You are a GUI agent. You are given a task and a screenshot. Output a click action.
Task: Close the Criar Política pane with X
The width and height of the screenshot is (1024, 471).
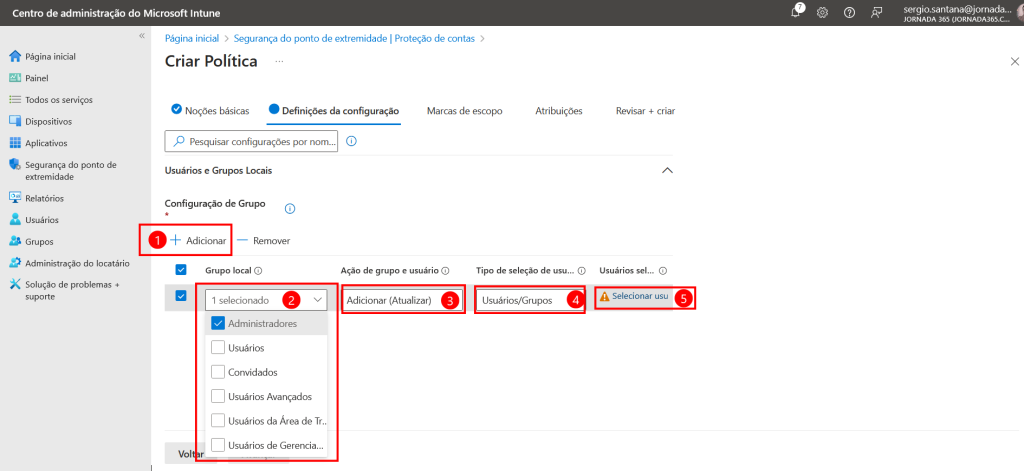click(1015, 61)
